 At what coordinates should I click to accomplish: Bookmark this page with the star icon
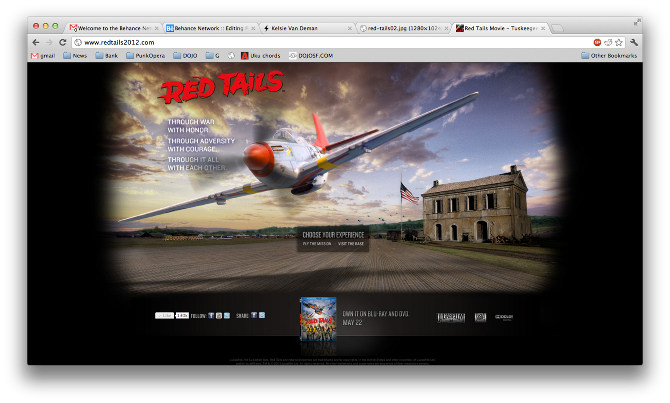click(x=619, y=42)
